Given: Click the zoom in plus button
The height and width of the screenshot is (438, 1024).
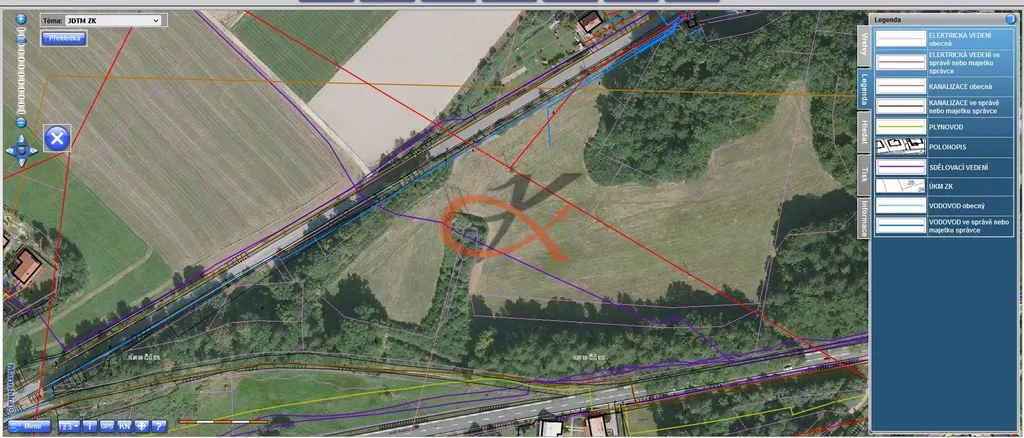Looking at the screenshot, I should [21, 19].
